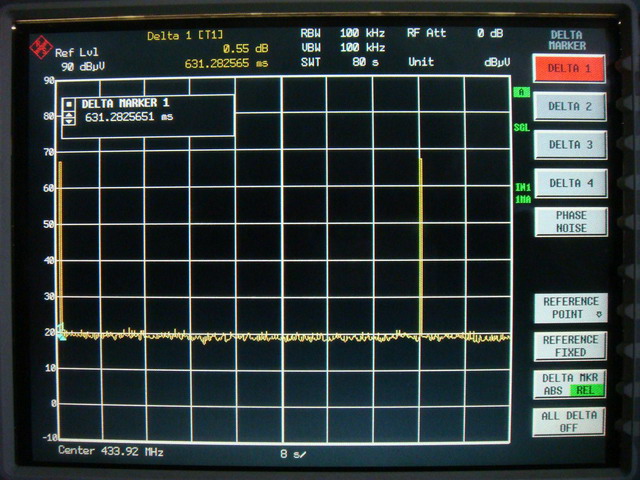Click the 'RF Att' label

427,33
